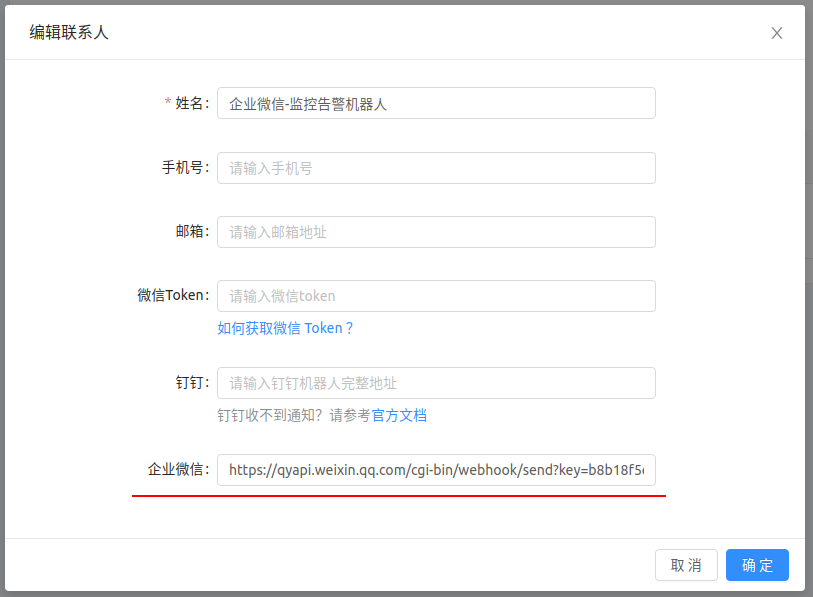Click into the 邮箱 email address field
The width and height of the screenshot is (813, 597).
pos(436,232)
